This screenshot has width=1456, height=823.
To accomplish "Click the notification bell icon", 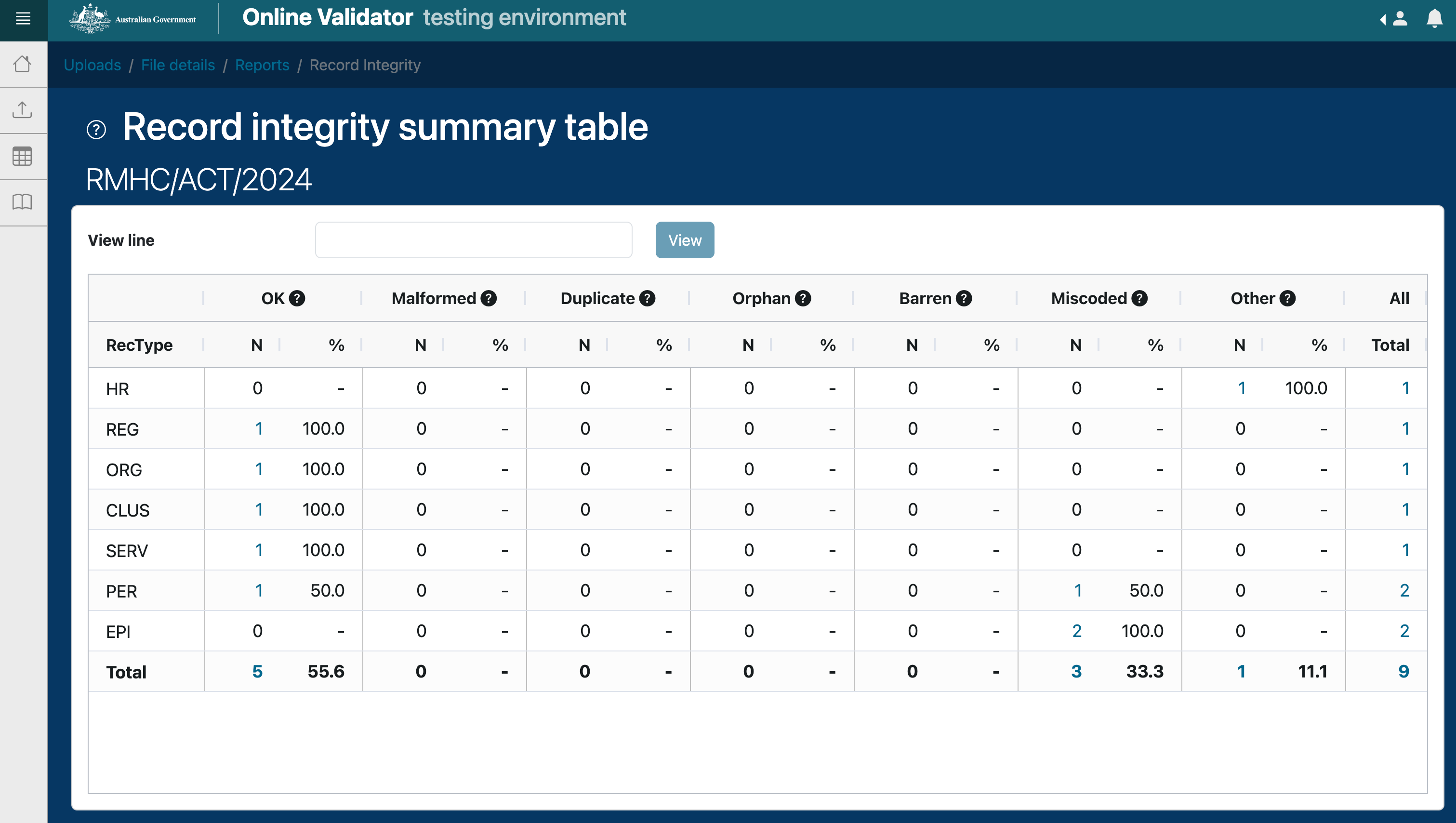I will [1434, 19].
